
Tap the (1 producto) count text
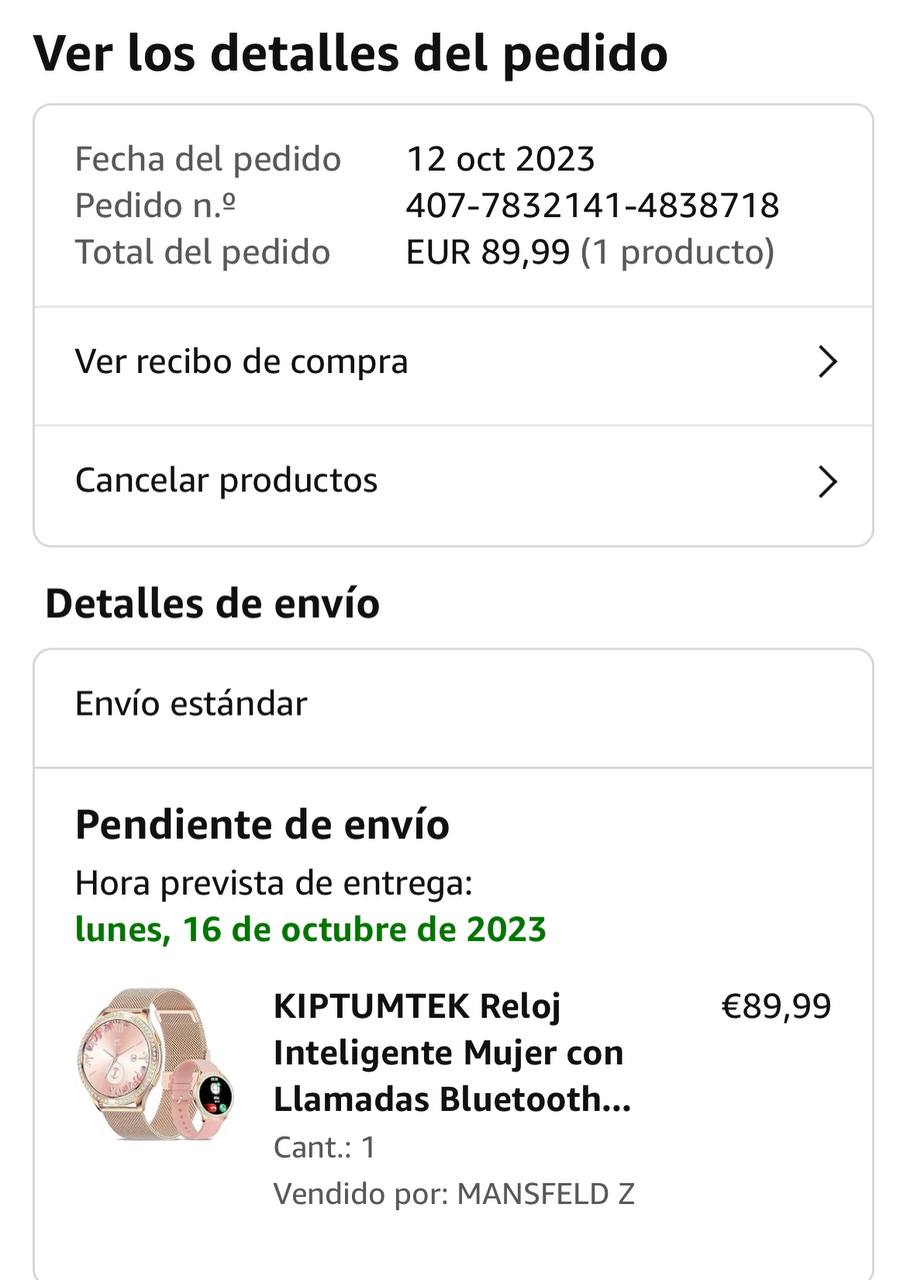(x=679, y=252)
